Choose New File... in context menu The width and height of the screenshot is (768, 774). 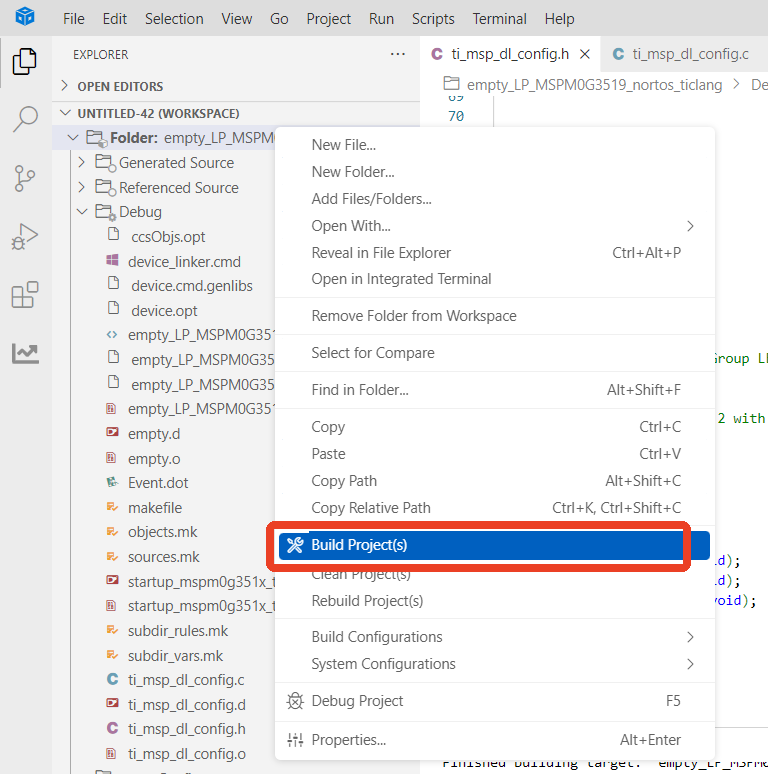point(495,145)
